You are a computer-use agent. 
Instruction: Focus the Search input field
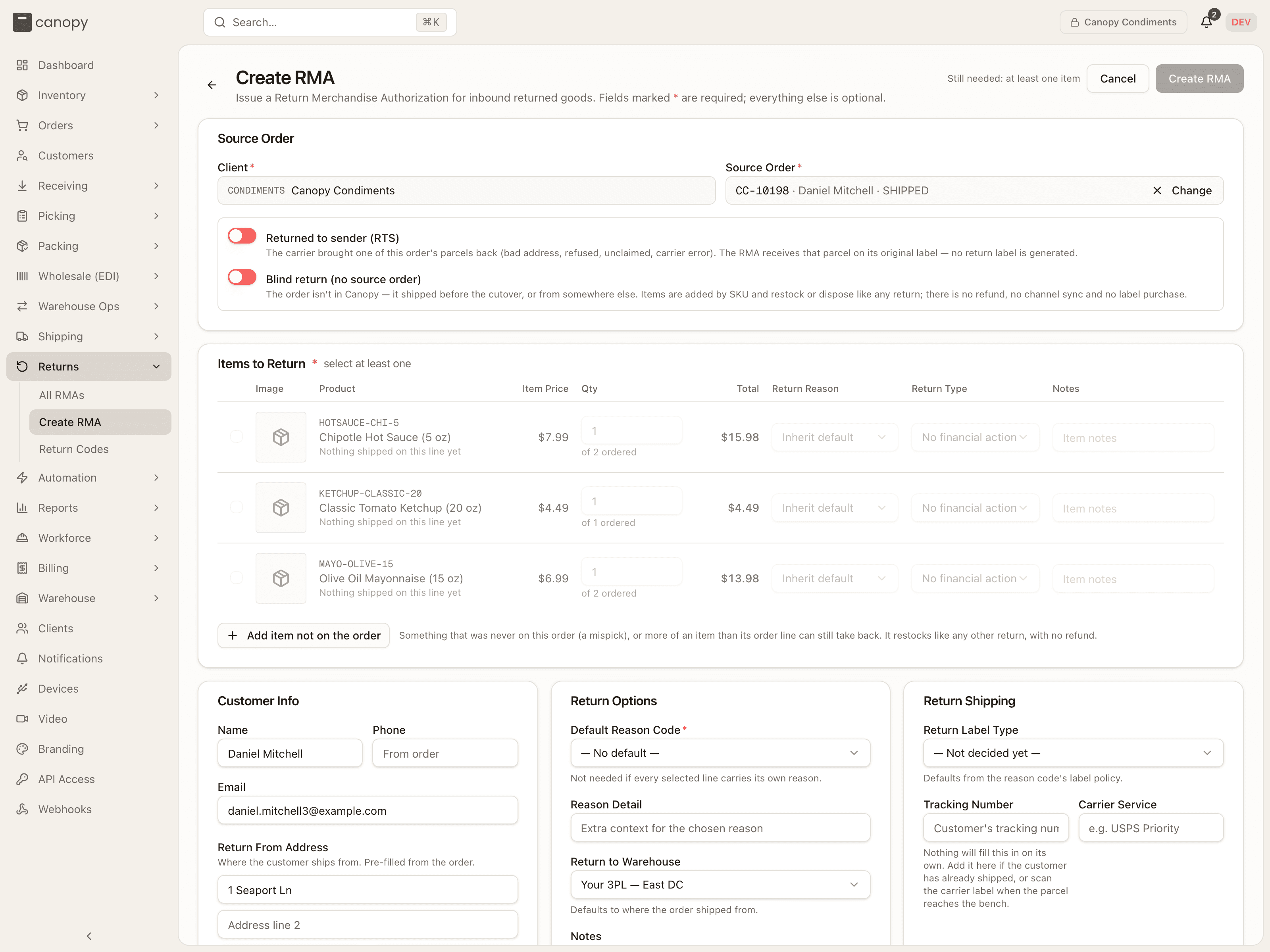[330, 22]
